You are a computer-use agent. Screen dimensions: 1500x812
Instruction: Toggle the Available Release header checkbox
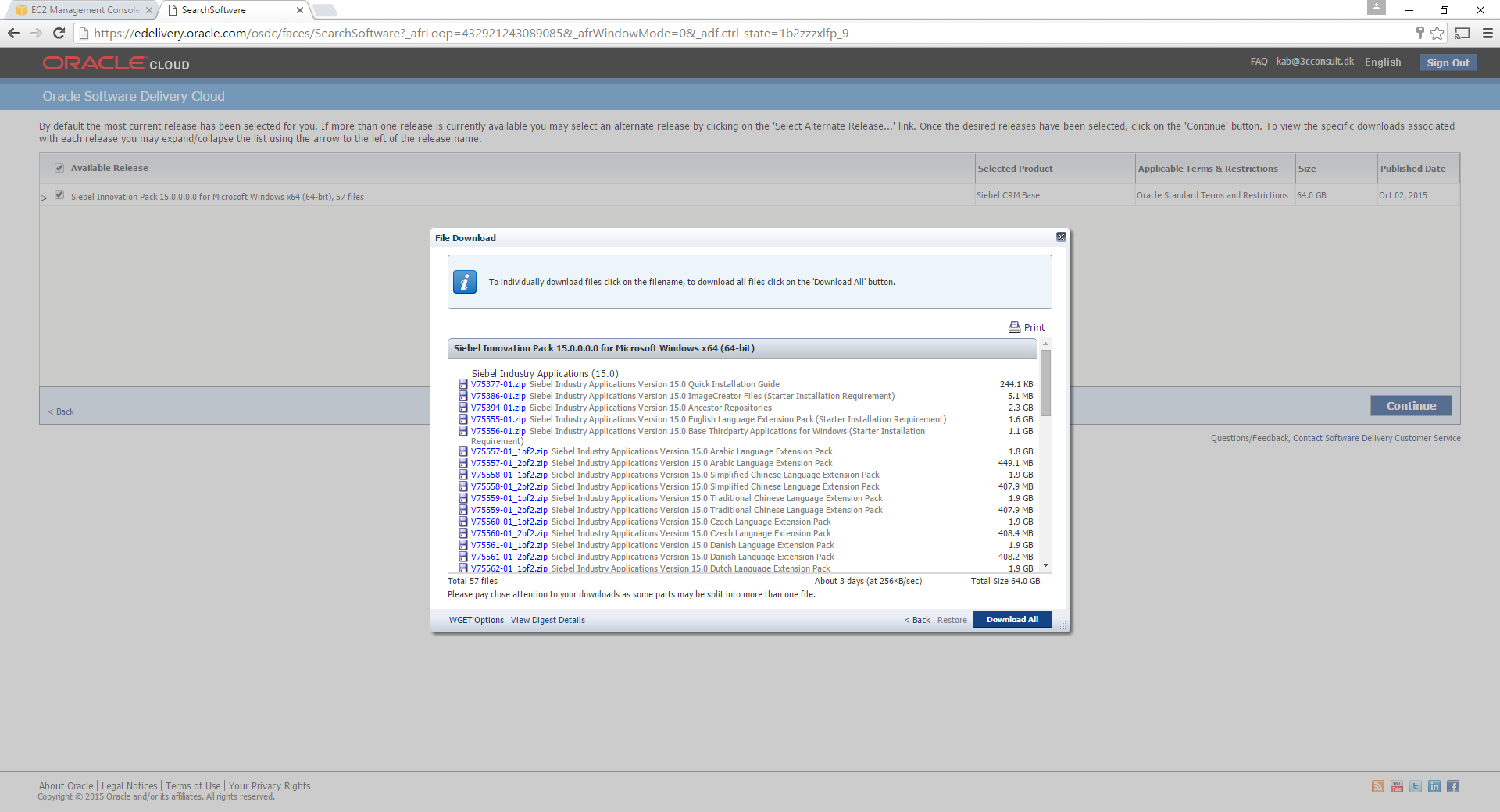59,168
